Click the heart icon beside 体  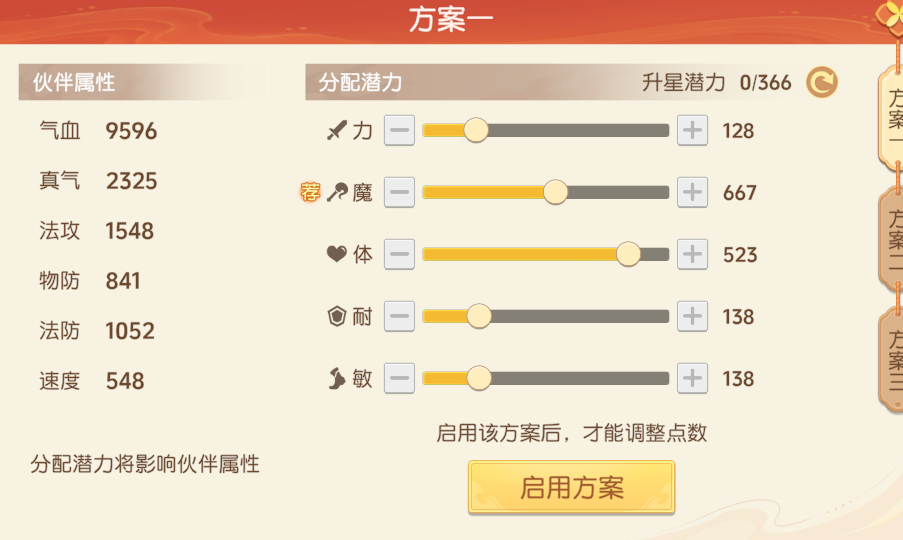tap(336, 255)
